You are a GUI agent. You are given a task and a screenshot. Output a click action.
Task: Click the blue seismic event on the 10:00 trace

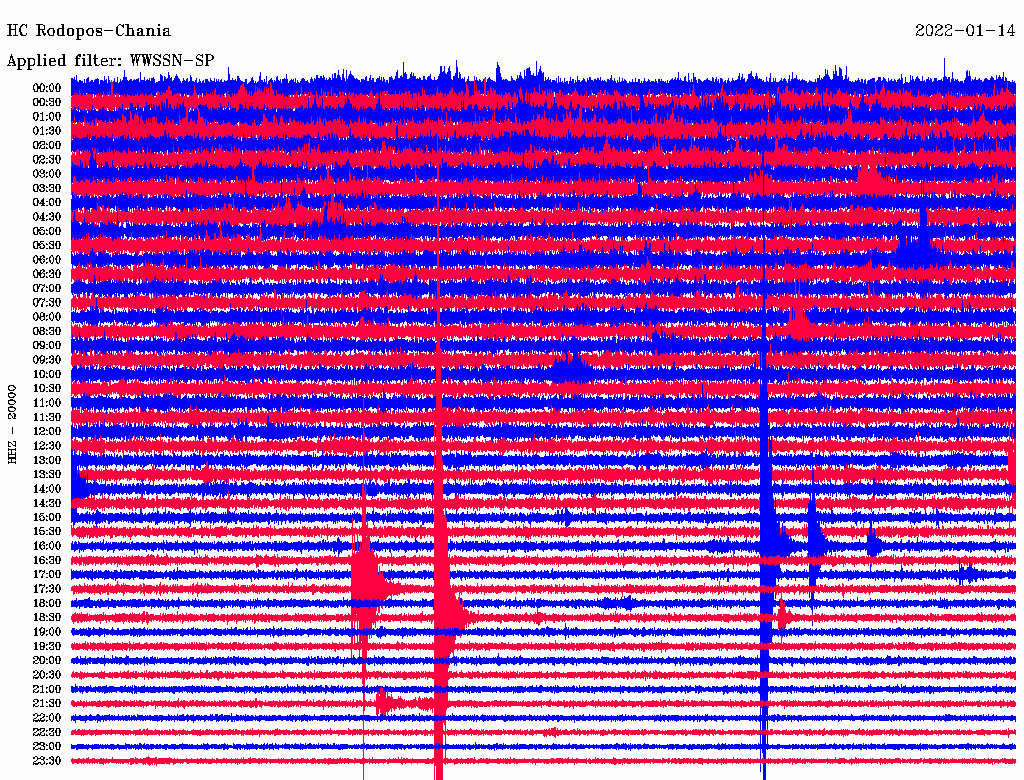(x=570, y=369)
